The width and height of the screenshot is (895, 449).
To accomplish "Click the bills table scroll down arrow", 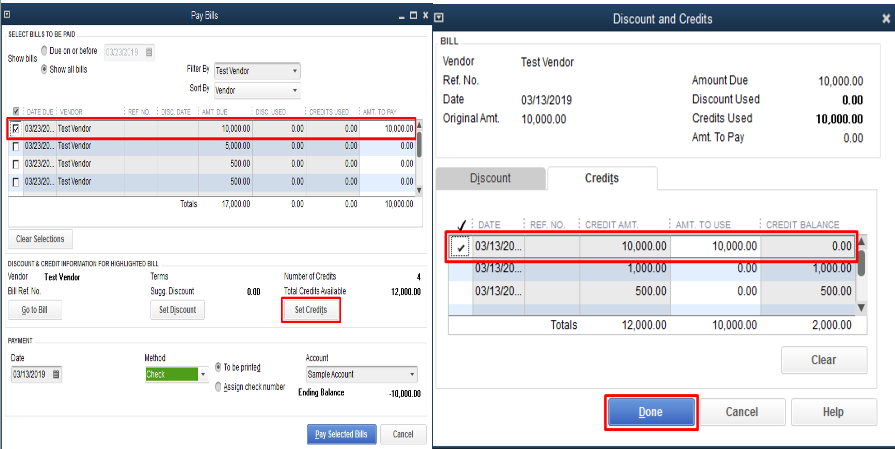I will 420,191.
